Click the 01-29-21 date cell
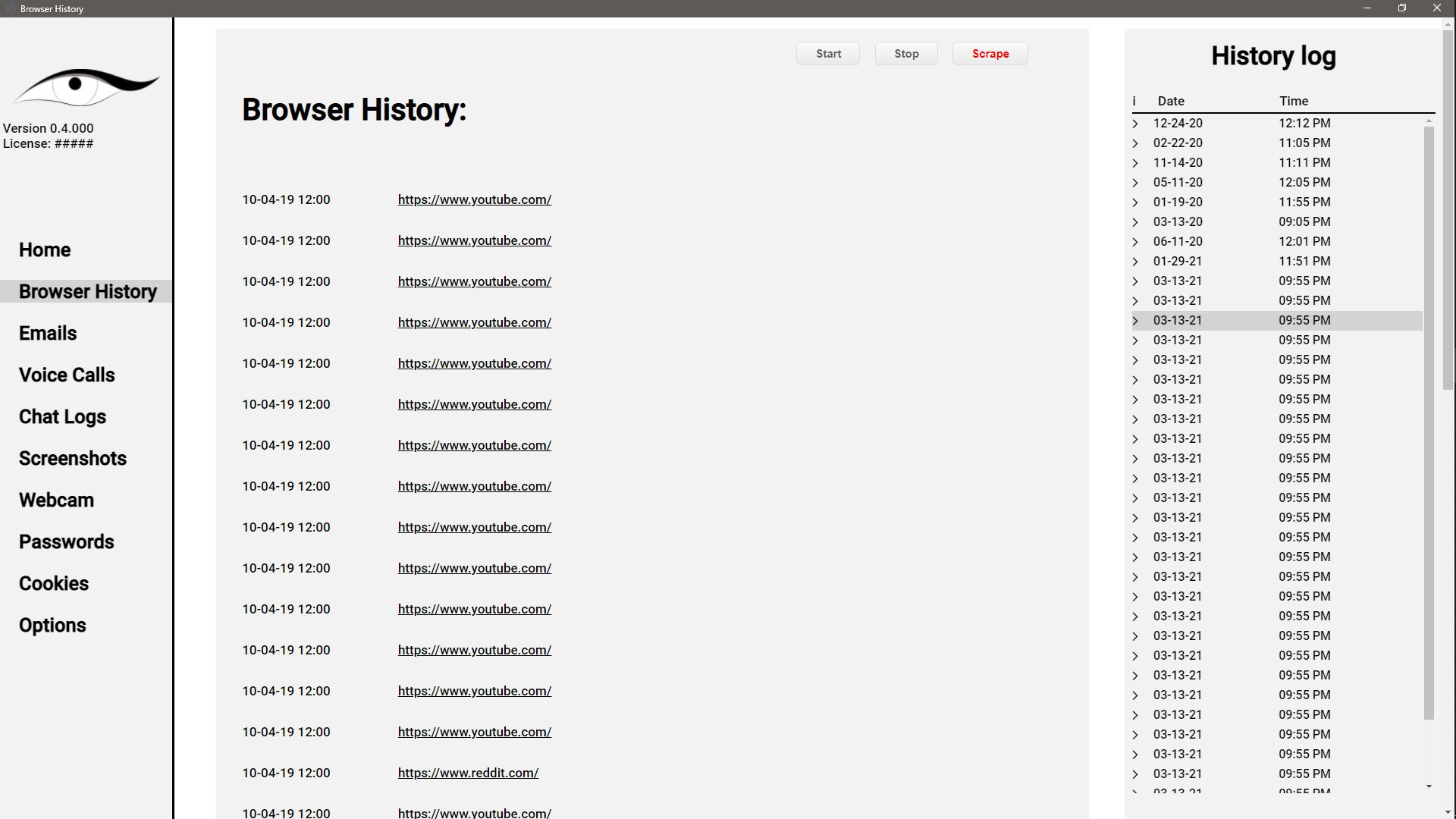 click(x=1178, y=261)
